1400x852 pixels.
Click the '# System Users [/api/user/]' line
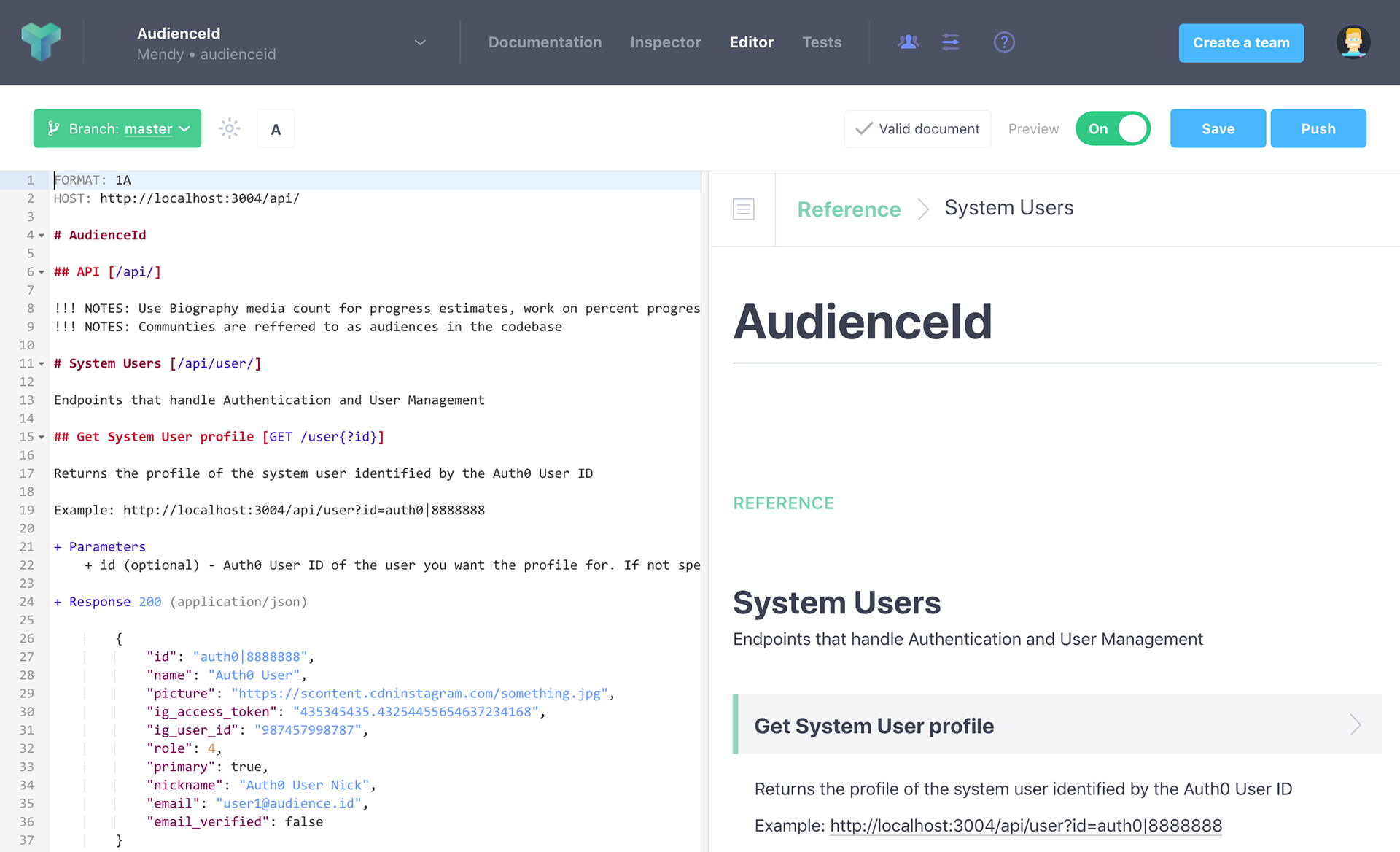click(157, 363)
